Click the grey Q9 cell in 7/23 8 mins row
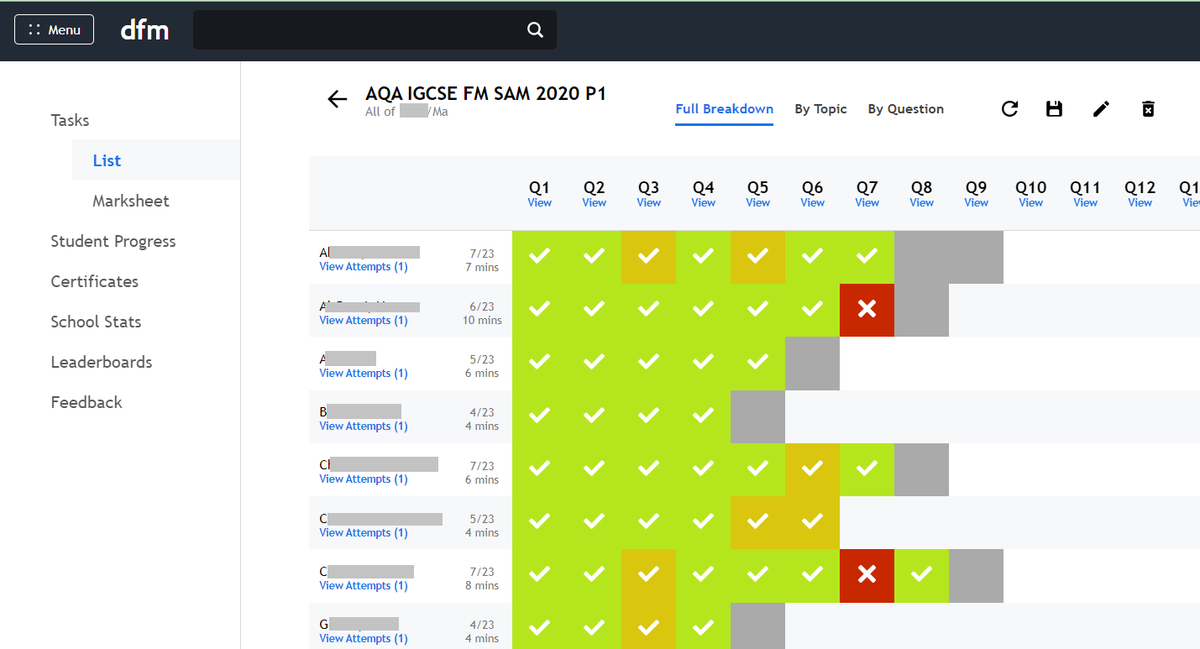This screenshot has width=1200, height=649. point(976,576)
